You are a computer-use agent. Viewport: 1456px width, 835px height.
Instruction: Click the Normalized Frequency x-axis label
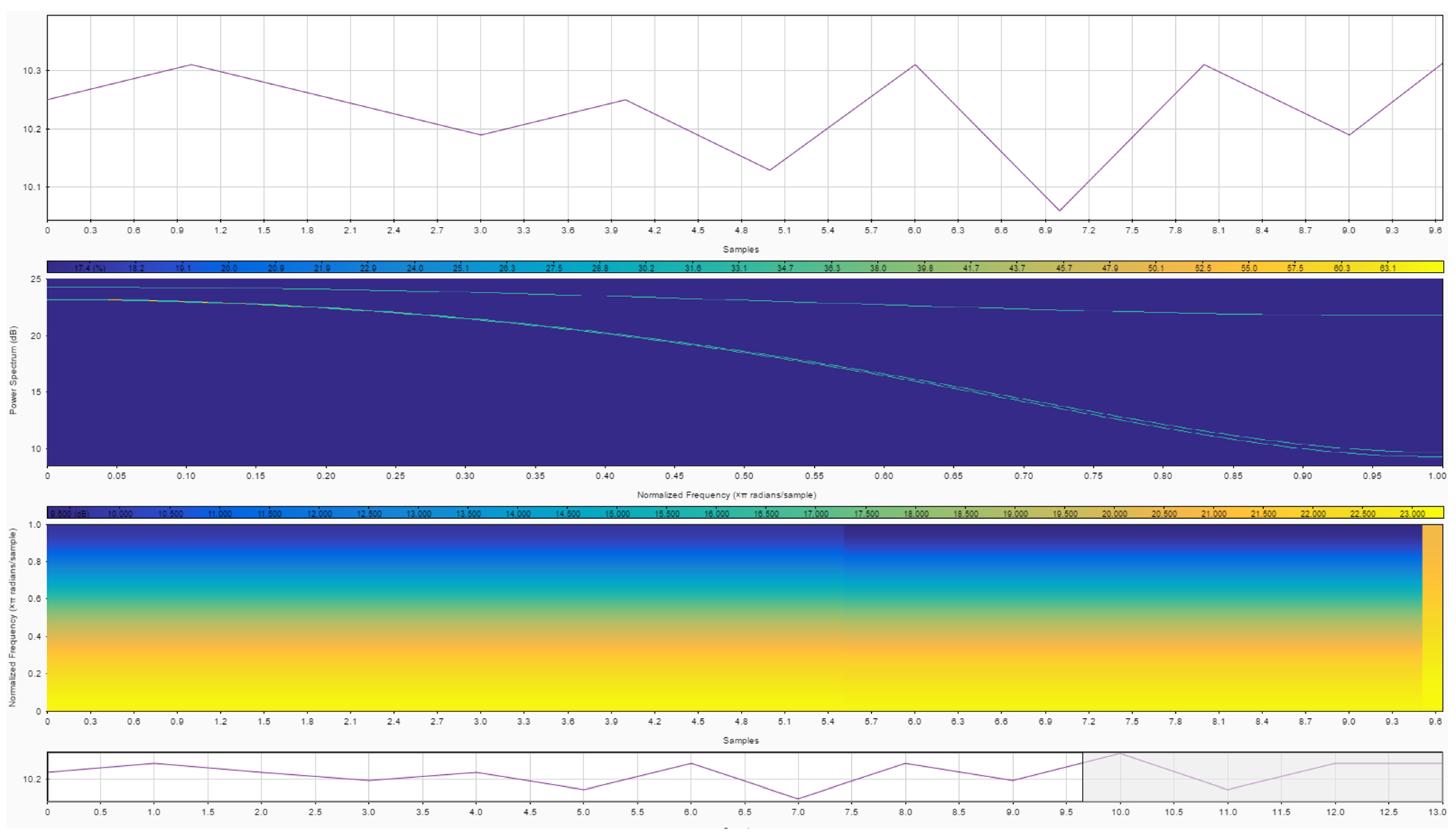[x=726, y=494]
